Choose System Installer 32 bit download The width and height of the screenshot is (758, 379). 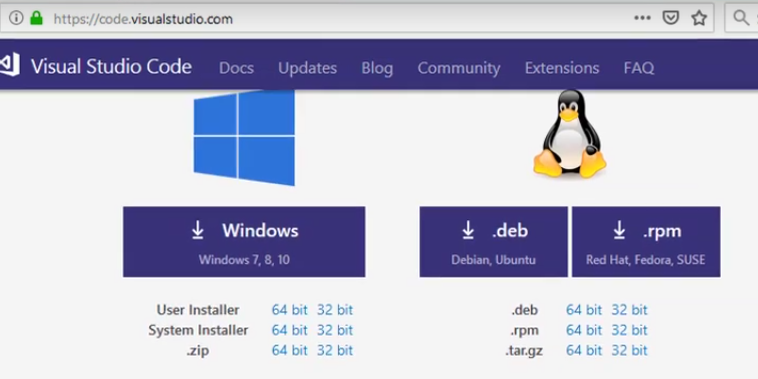335,330
